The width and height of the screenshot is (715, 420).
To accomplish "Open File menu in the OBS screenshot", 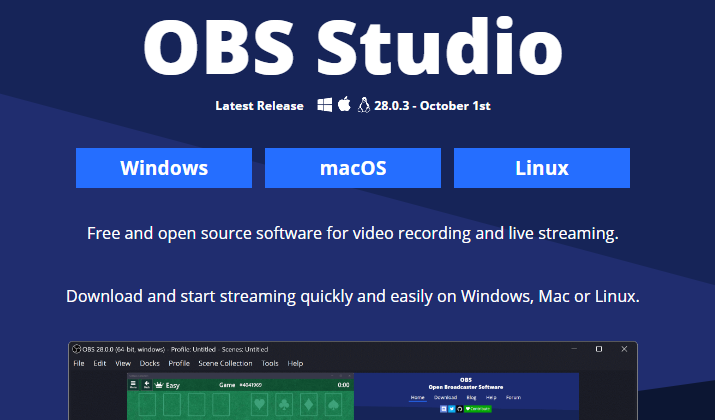I will point(79,363).
